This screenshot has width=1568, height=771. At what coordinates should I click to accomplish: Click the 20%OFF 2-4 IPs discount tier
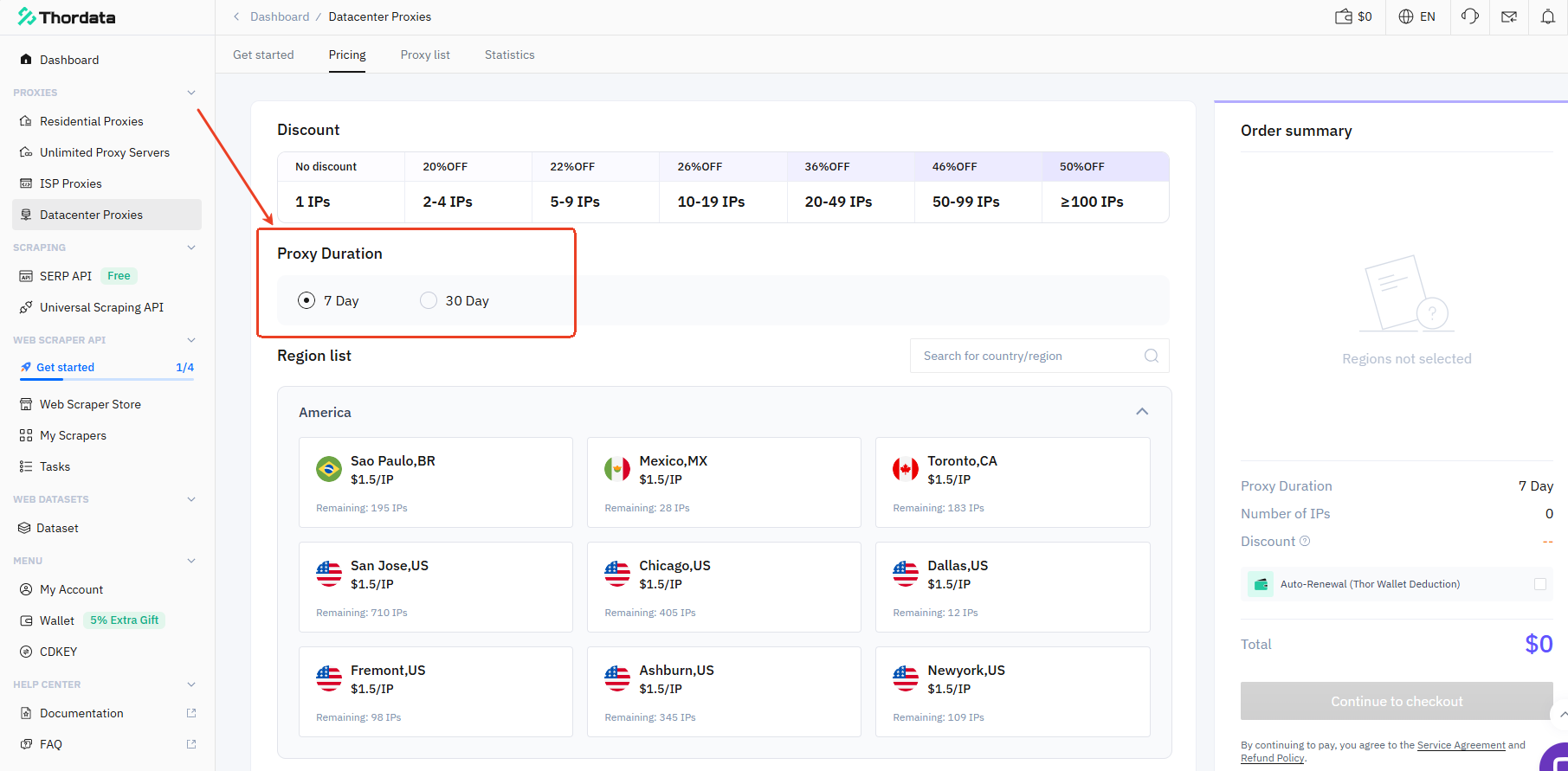tap(468, 187)
